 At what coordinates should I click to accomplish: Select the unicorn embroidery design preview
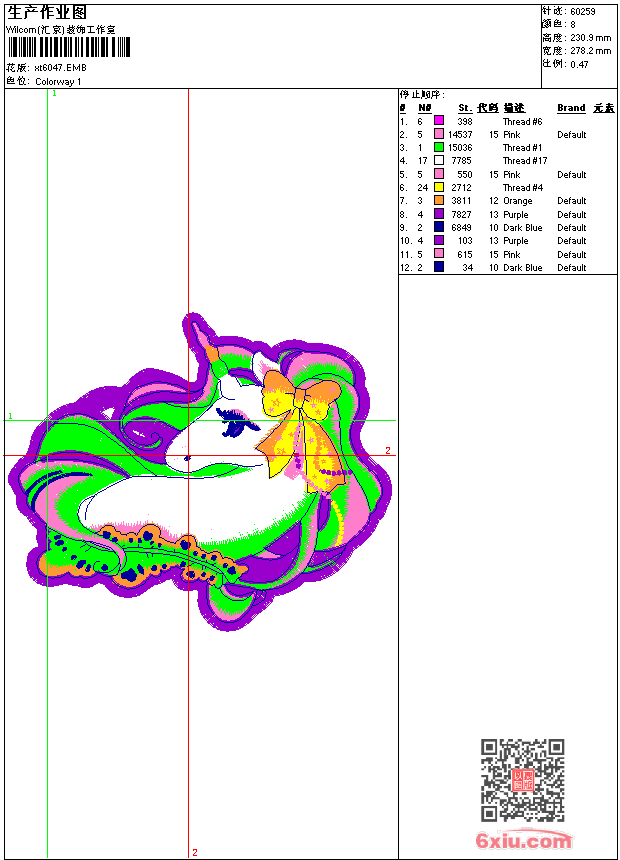click(200, 472)
